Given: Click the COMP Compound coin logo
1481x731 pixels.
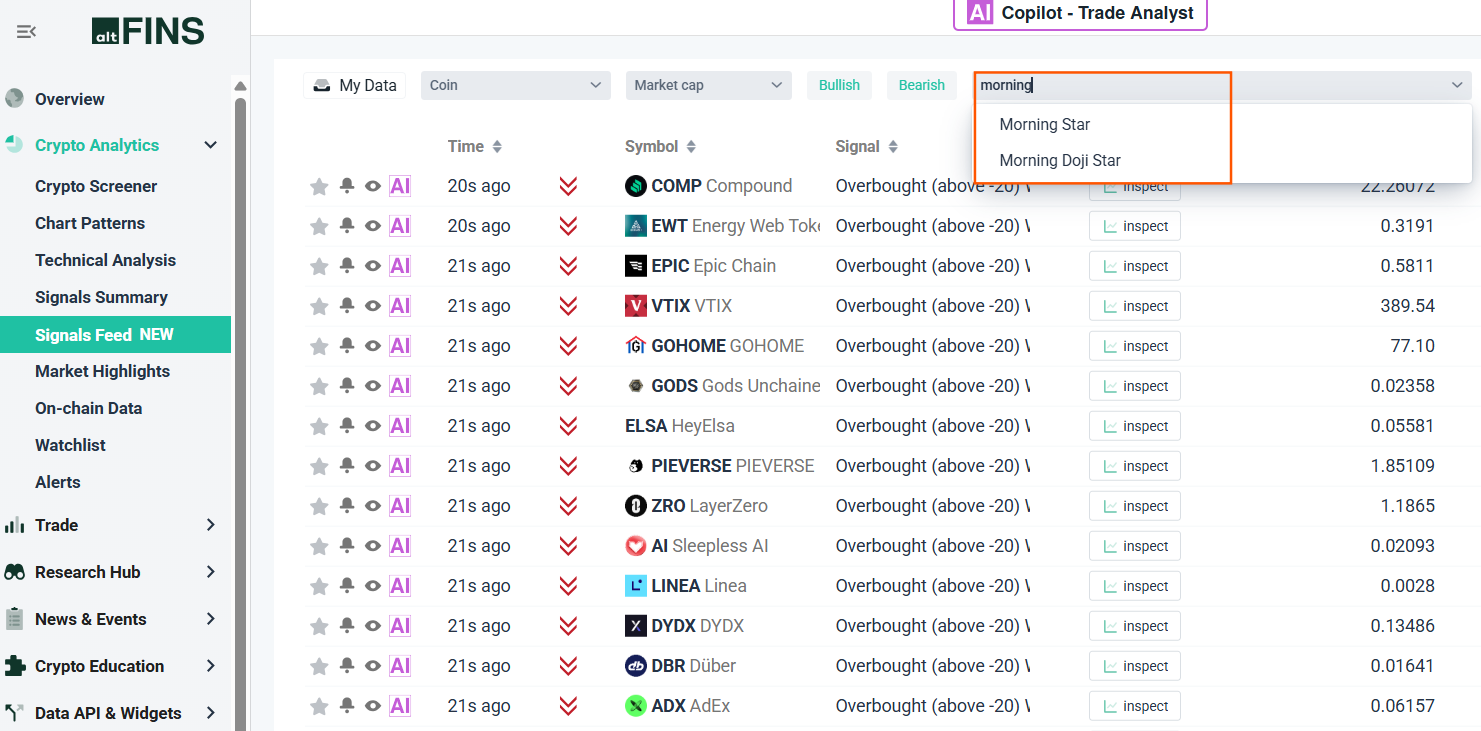Looking at the screenshot, I should (635, 186).
